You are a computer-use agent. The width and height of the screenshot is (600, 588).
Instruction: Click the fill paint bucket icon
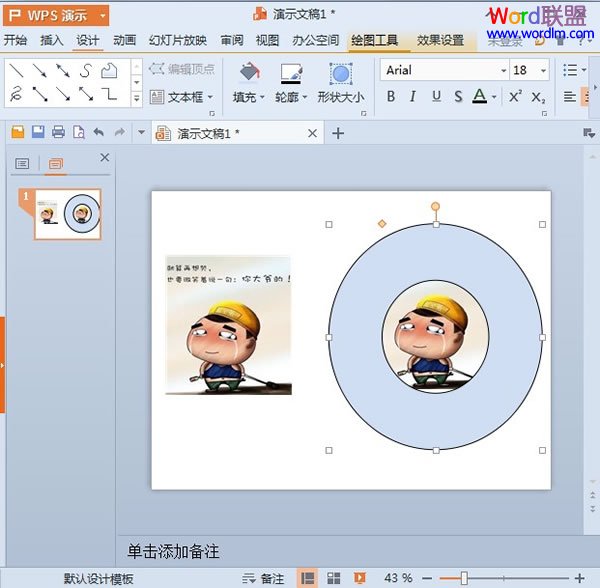250,73
